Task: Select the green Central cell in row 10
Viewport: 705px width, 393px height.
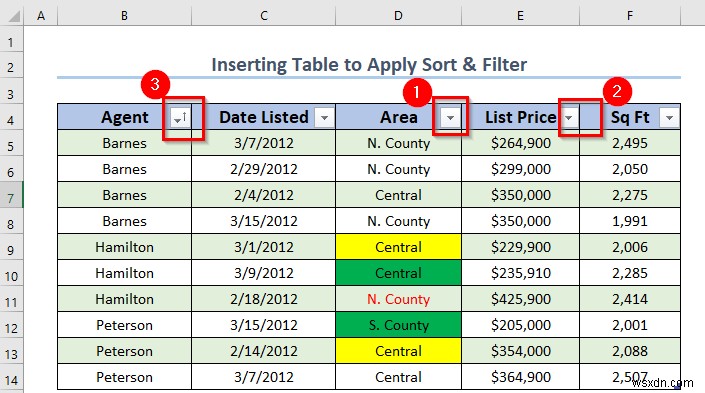Action: coord(398,273)
